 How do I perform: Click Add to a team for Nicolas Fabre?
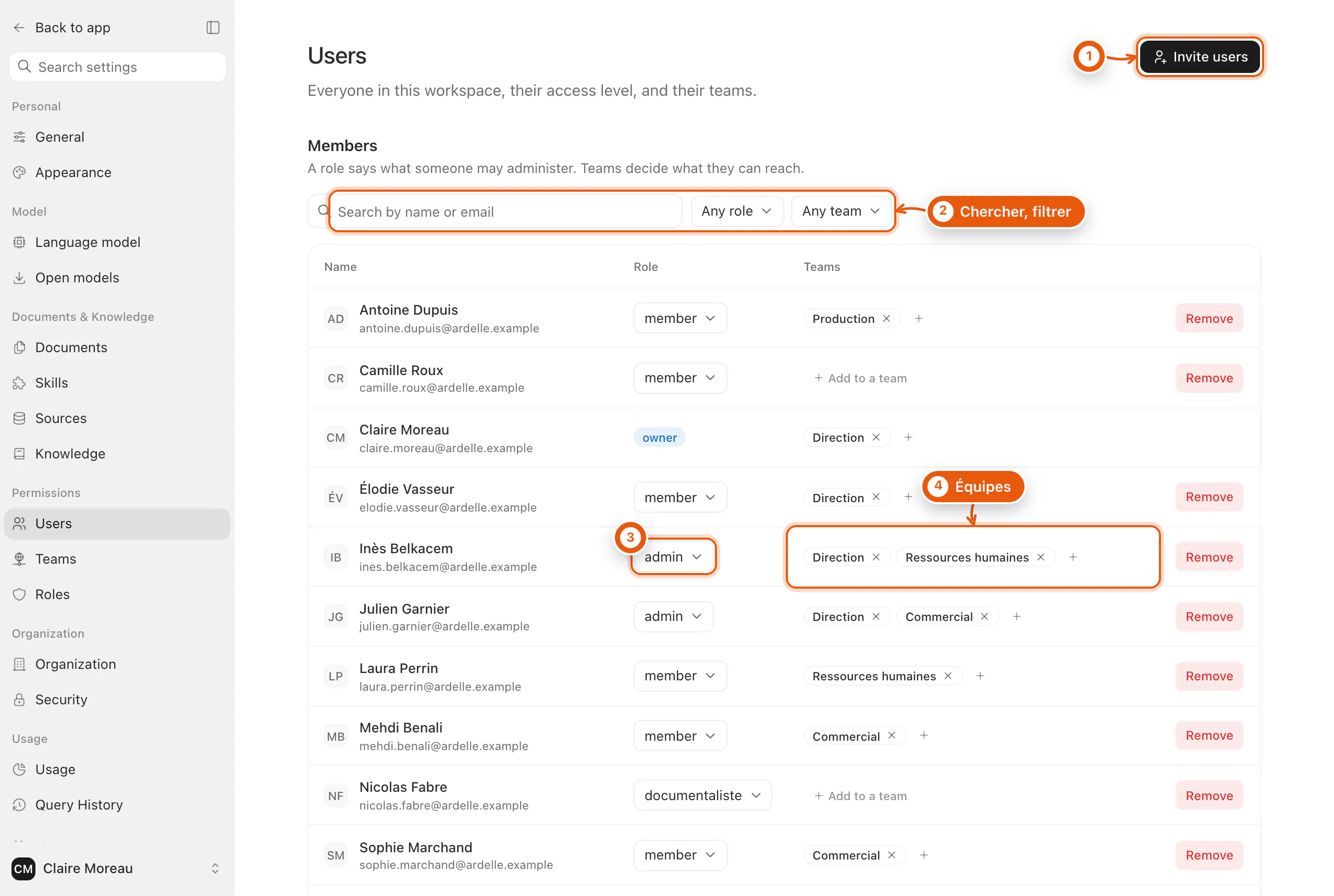pos(860,795)
